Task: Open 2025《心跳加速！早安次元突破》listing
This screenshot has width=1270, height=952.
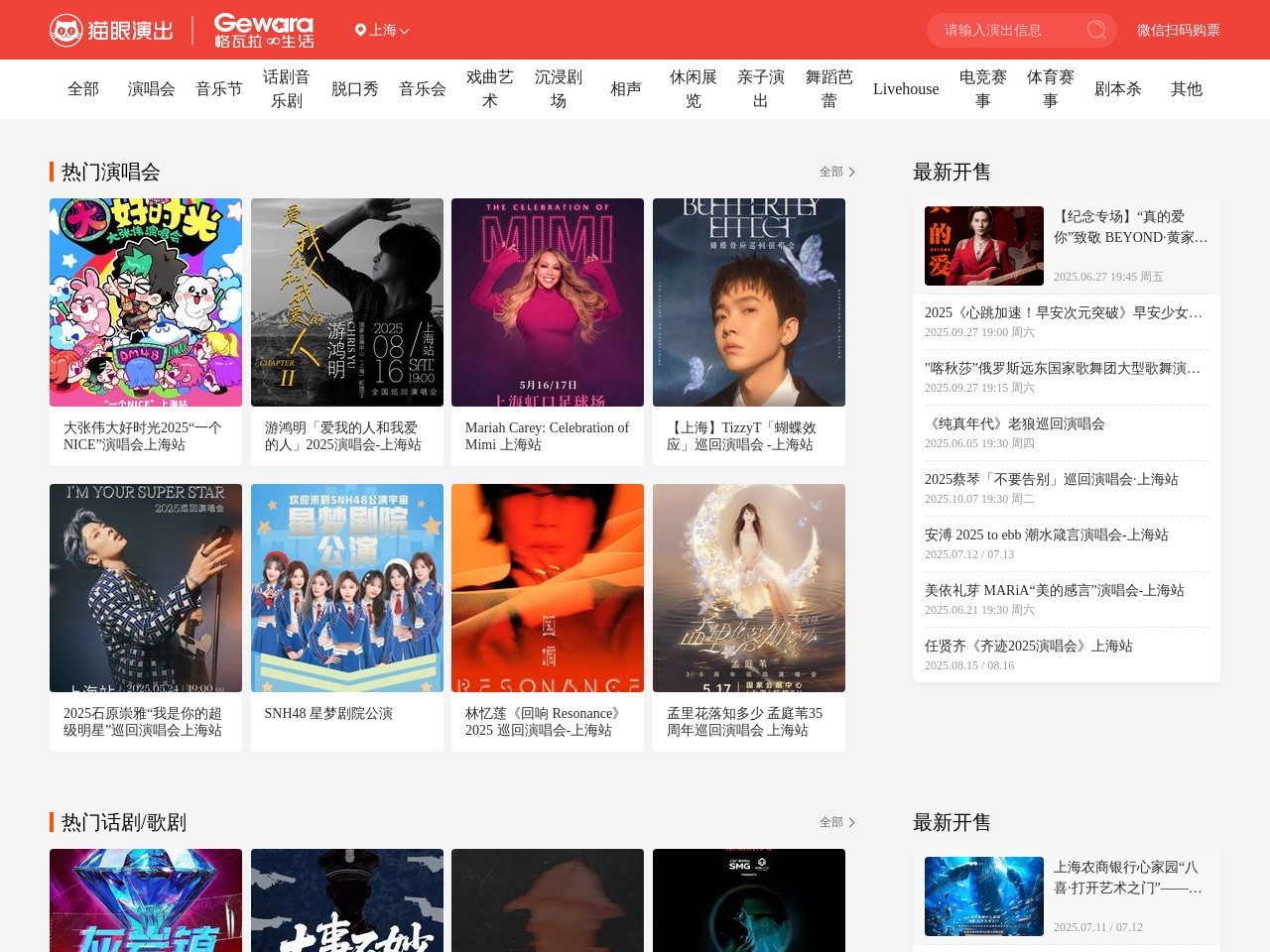Action: click(x=1067, y=321)
